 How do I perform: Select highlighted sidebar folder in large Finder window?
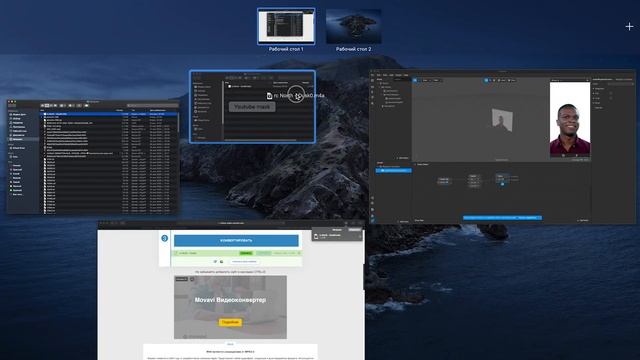click(x=23, y=139)
